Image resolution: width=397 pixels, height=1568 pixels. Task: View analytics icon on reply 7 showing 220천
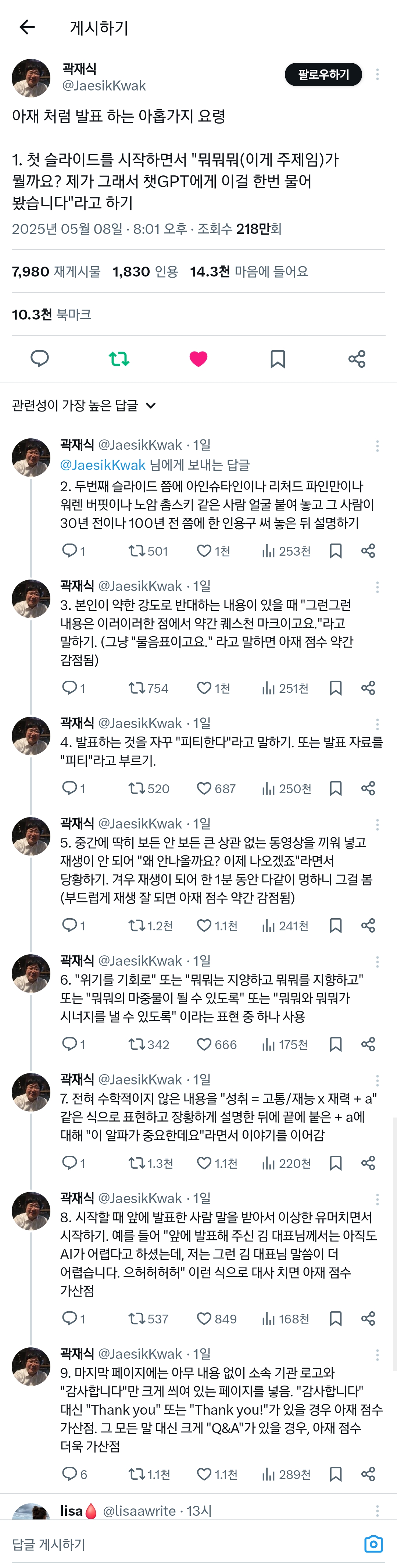(268, 1163)
